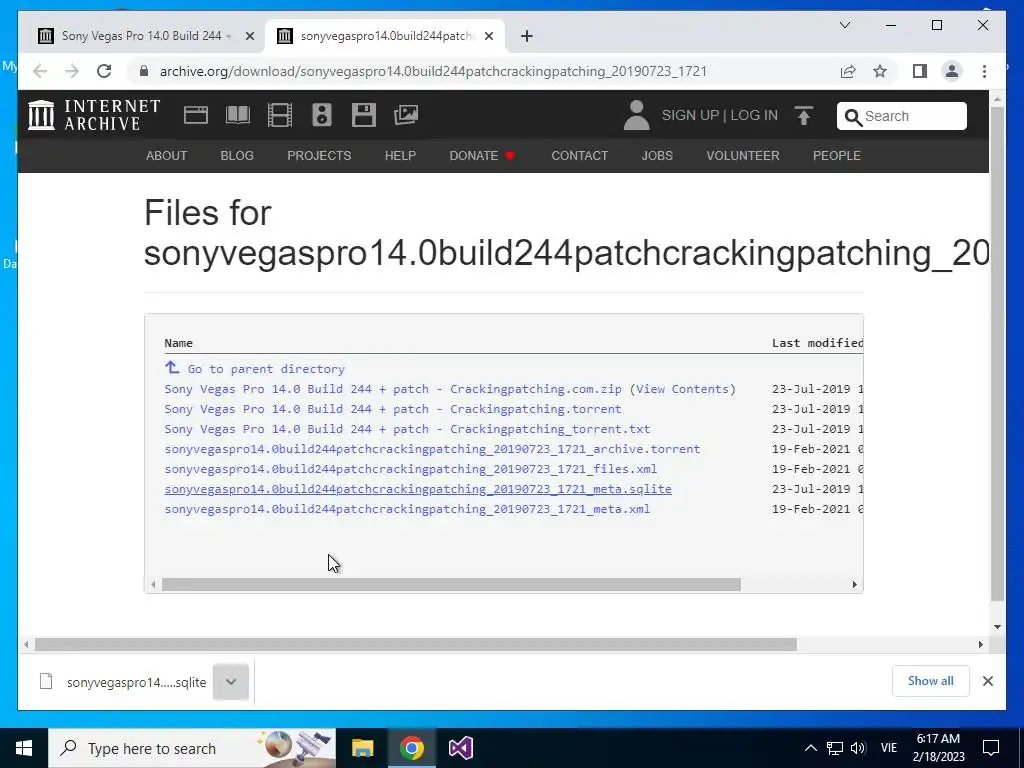The image size is (1024, 768).
Task: Click the user avatar icon
Action: pos(636,115)
